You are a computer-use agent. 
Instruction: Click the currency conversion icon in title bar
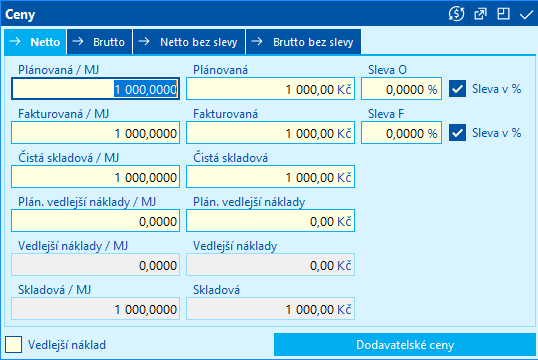click(x=456, y=14)
